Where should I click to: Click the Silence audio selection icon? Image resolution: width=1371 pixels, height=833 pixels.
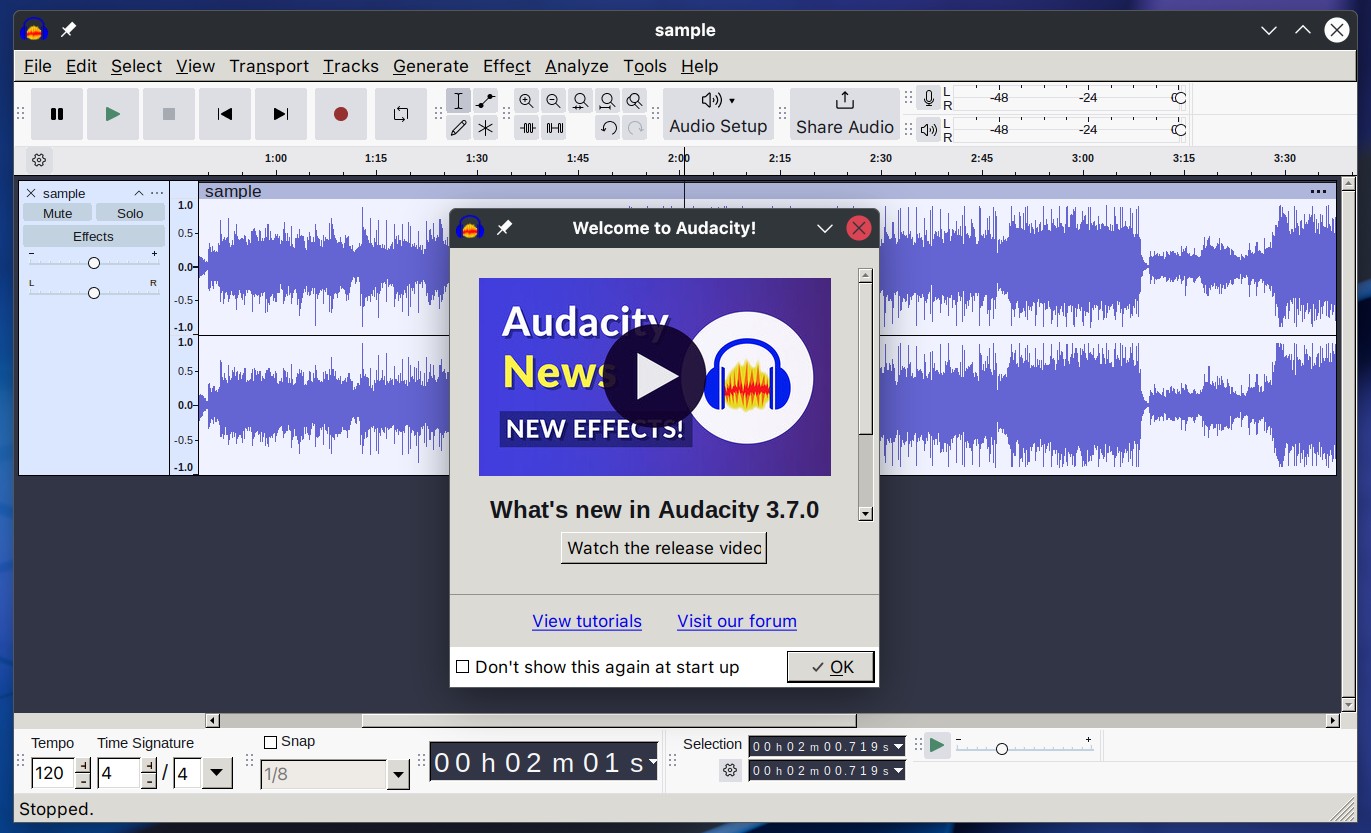pyautogui.click(x=554, y=127)
